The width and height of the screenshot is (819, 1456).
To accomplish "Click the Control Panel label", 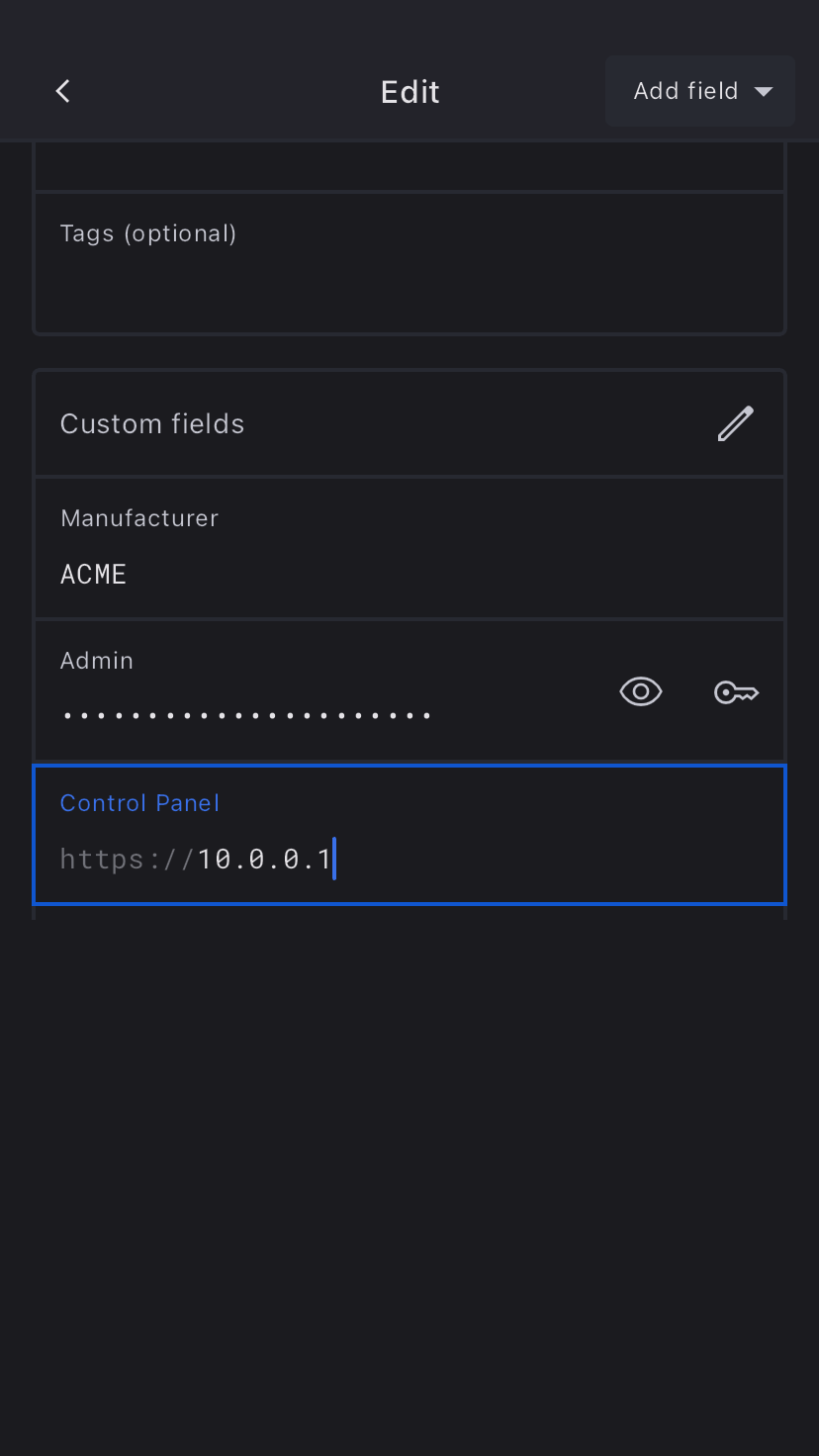I will click(139, 803).
